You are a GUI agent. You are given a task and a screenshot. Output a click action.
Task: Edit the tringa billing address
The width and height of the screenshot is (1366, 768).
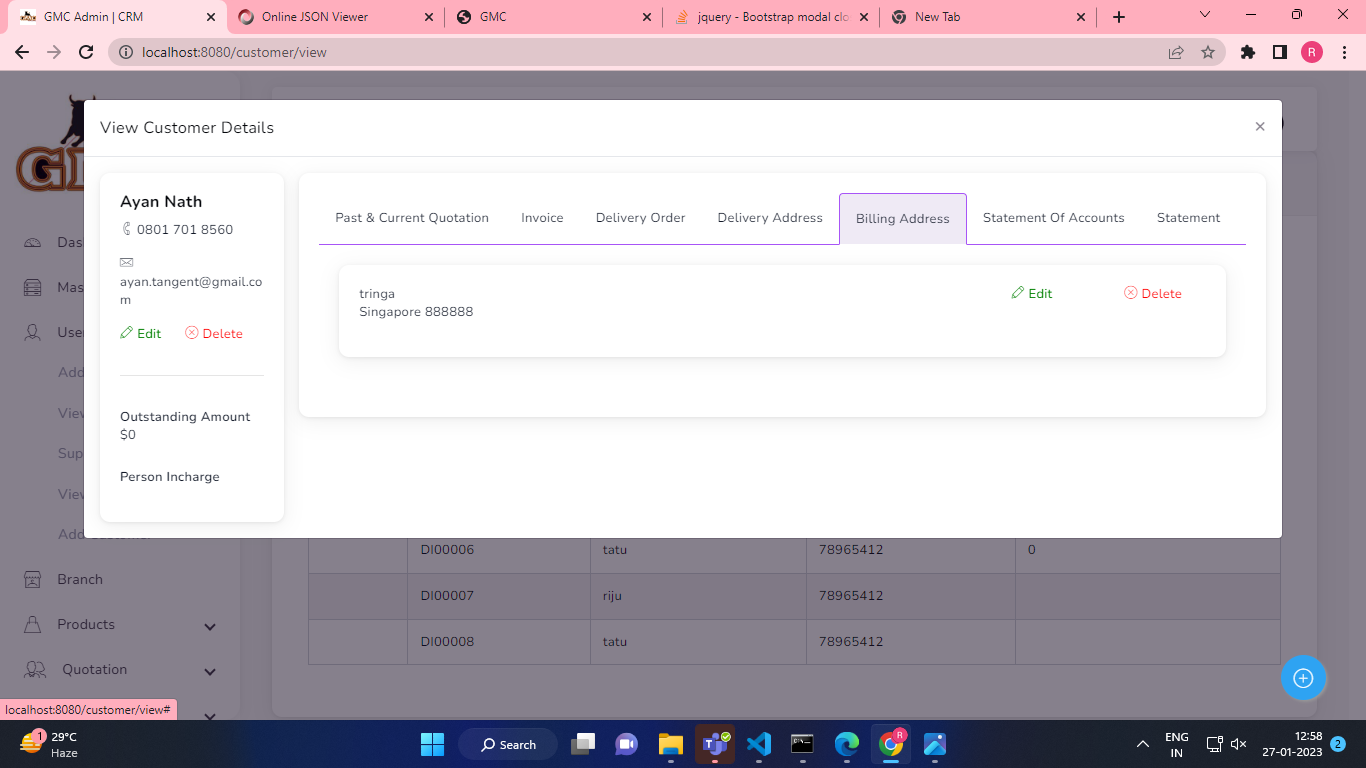[x=1032, y=294]
